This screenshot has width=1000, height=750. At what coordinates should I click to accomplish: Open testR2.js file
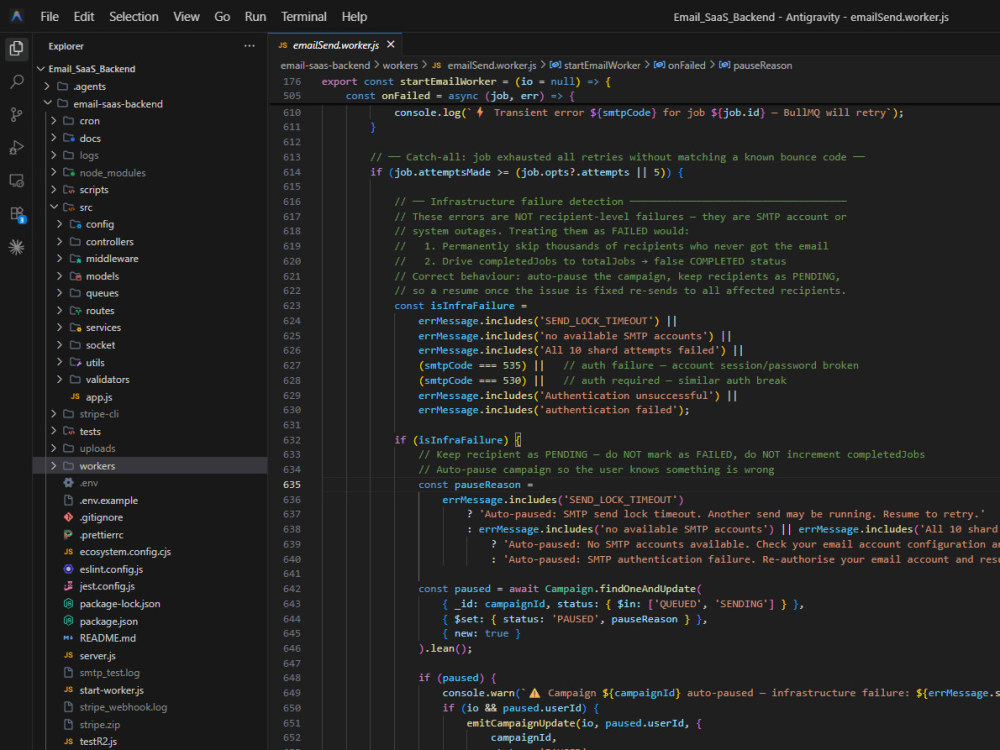click(98, 741)
